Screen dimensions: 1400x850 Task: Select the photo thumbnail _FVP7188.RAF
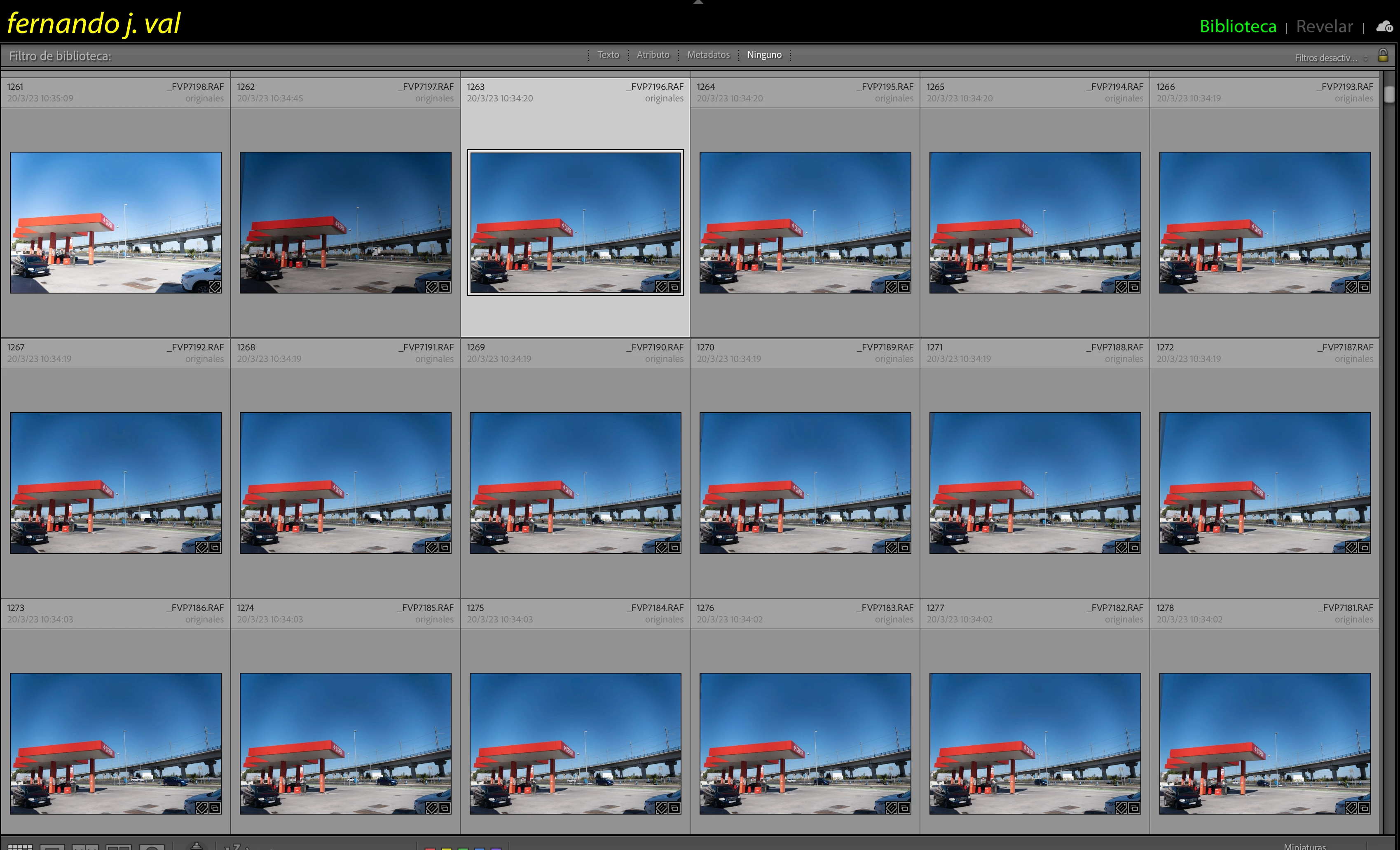[x=1035, y=483]
